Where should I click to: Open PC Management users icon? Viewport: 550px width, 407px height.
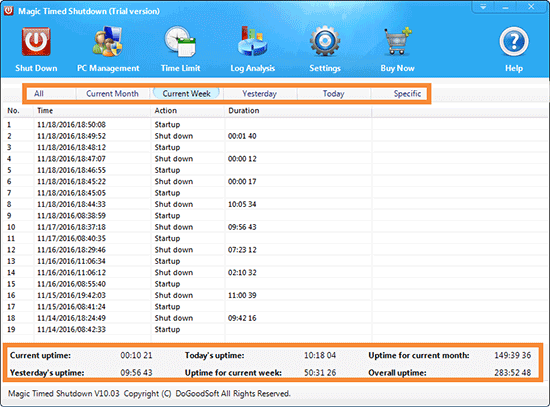pos(107,42)
